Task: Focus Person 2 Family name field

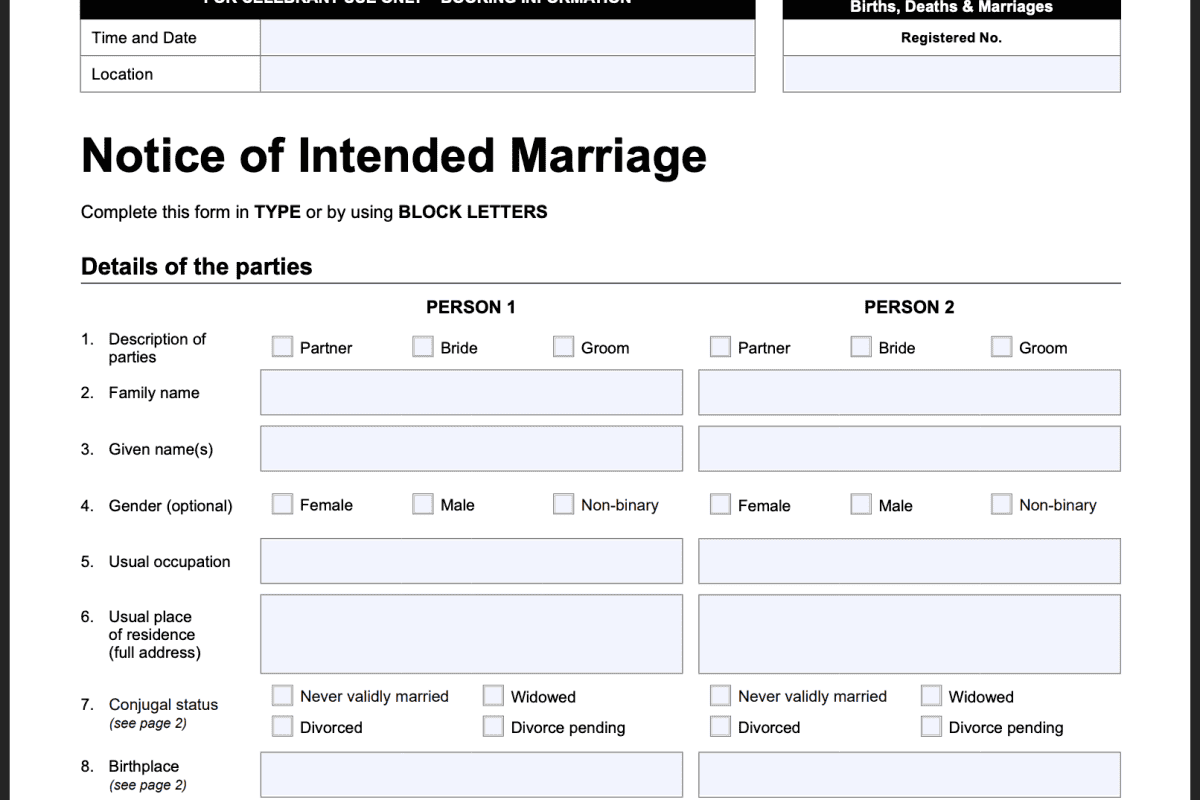Action: pyautogui.click(x=909, y=392)
